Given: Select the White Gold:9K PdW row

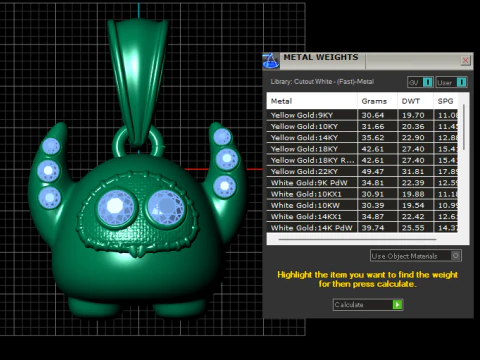Looking at the screenshot, I should [x=362, y=183].
